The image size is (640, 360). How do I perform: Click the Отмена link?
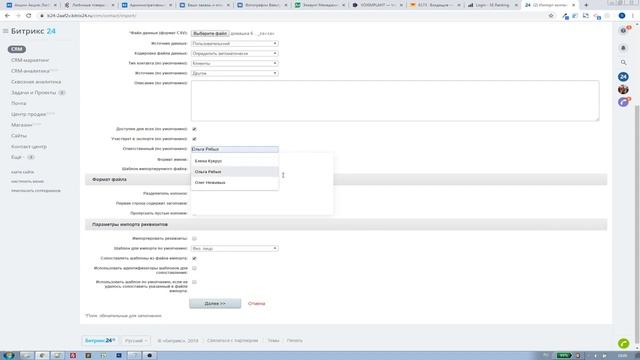coord(256,304)
